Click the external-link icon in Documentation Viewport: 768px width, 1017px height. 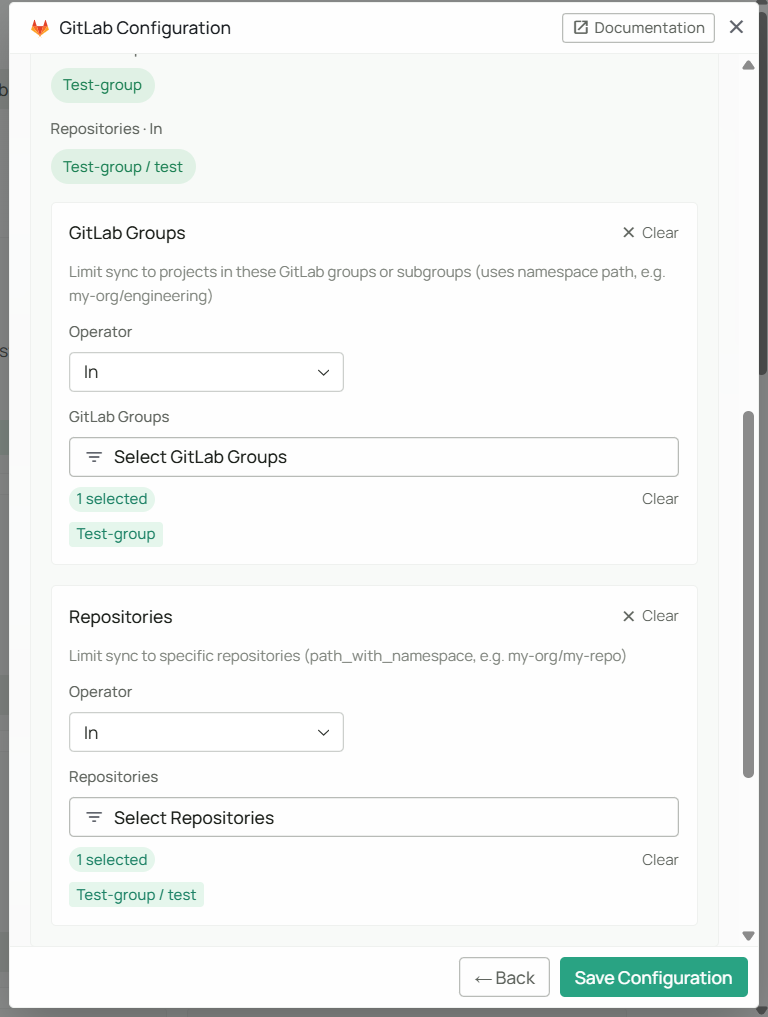tap(581, 27)
